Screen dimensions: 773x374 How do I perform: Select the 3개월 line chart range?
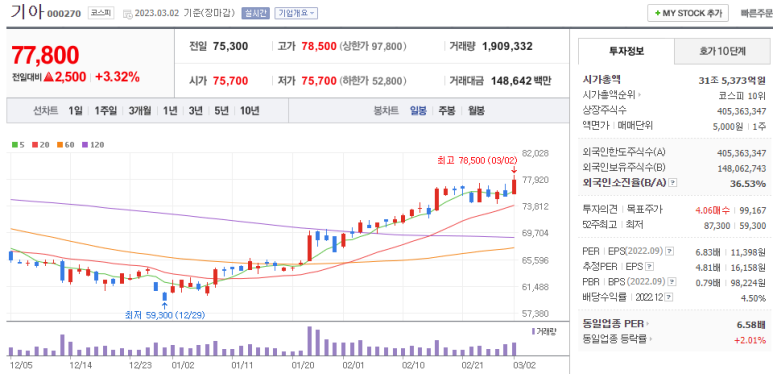click(140, 111)
